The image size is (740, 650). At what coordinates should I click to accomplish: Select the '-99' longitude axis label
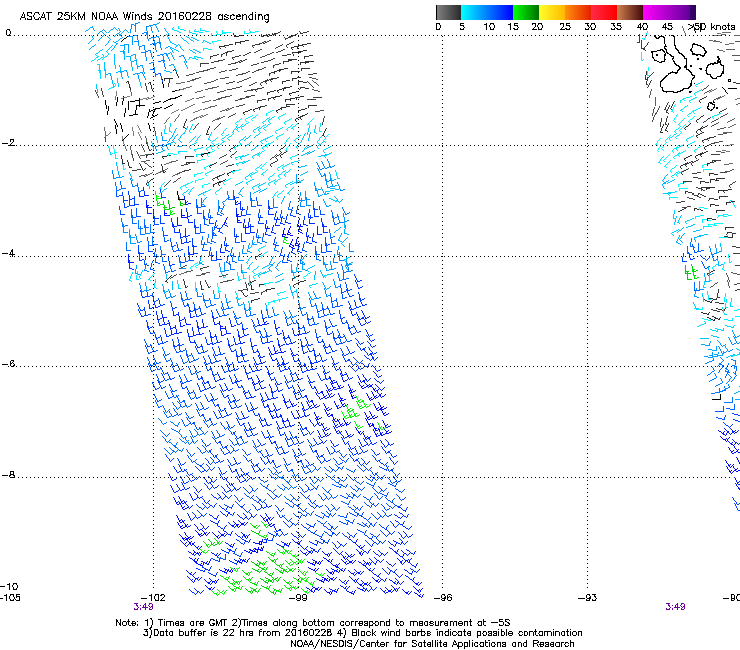[298, 598]
